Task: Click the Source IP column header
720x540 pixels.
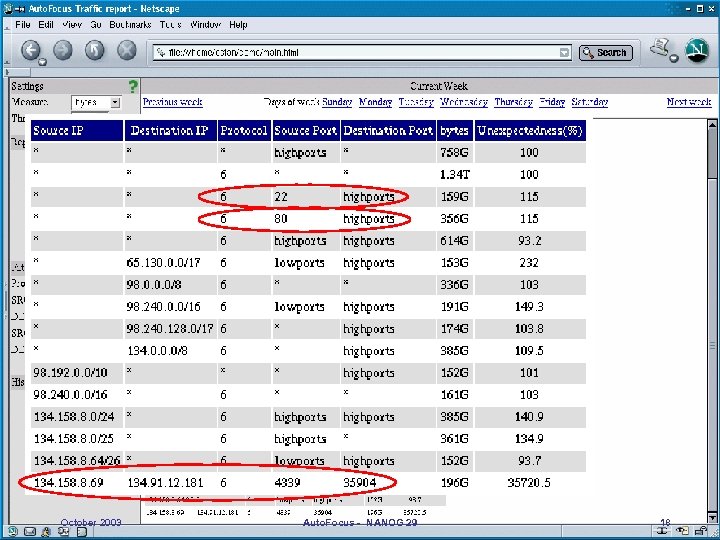Action: [77, 131]
